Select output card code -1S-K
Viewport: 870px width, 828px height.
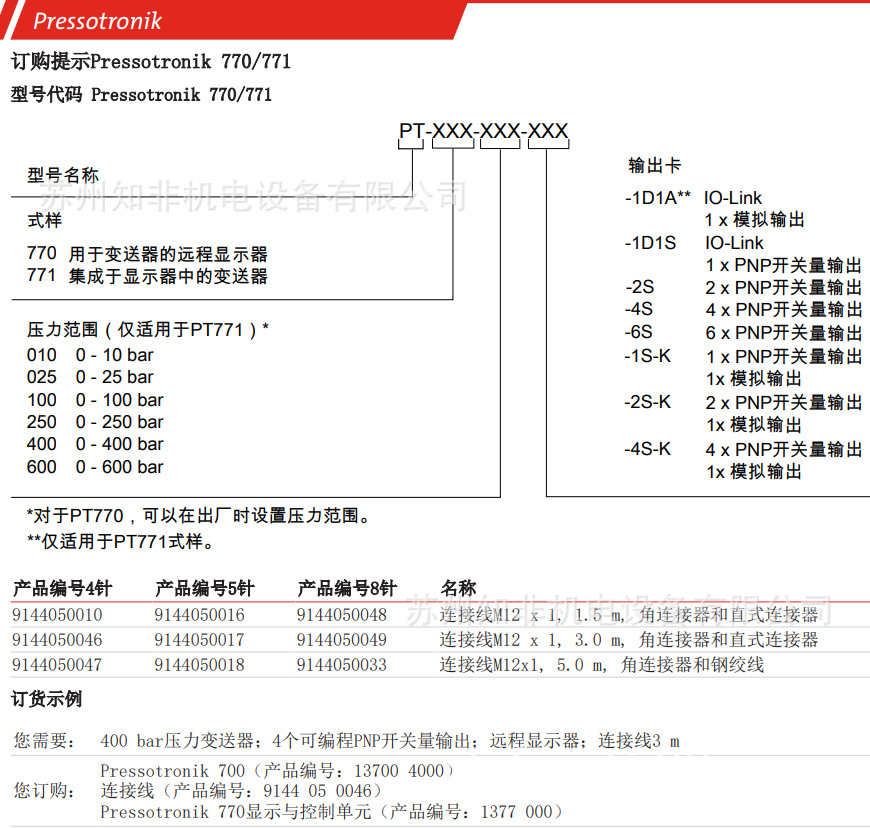point(648,356)
